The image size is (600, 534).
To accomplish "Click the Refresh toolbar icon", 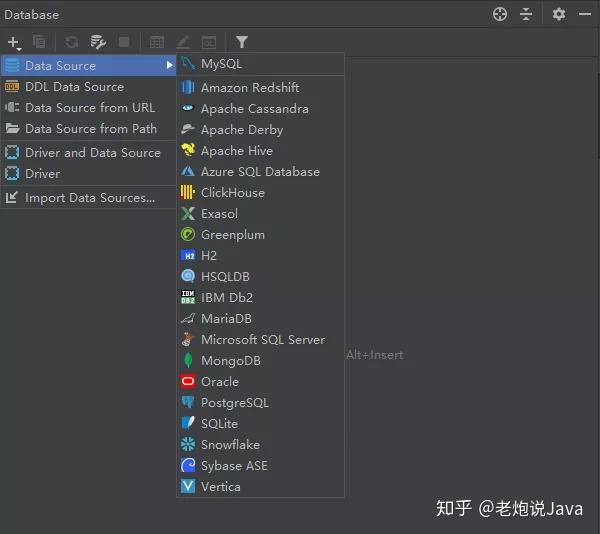I will tap(72, 42).
